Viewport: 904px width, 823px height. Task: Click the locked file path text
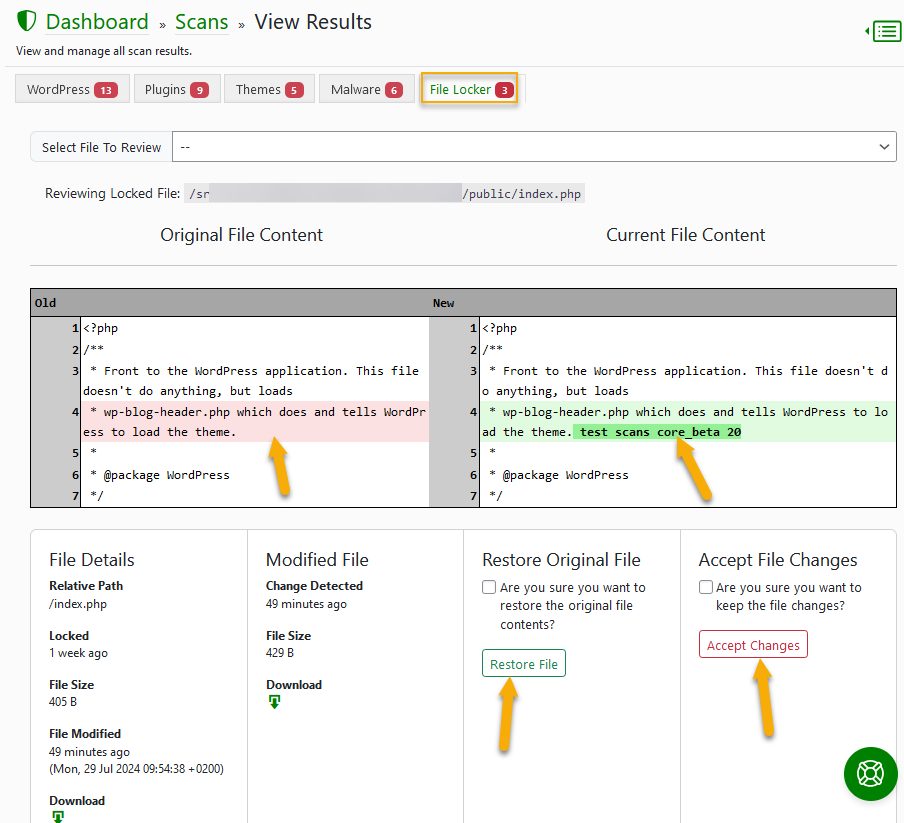[x=385, y=194]
